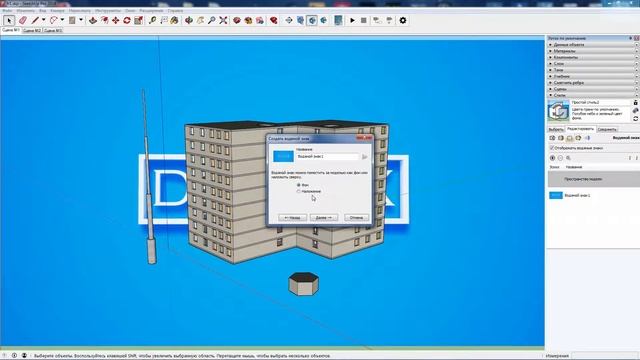Expand the "Сцены" tray section
This screenshot has width=640, height=360.
(593, 89)
